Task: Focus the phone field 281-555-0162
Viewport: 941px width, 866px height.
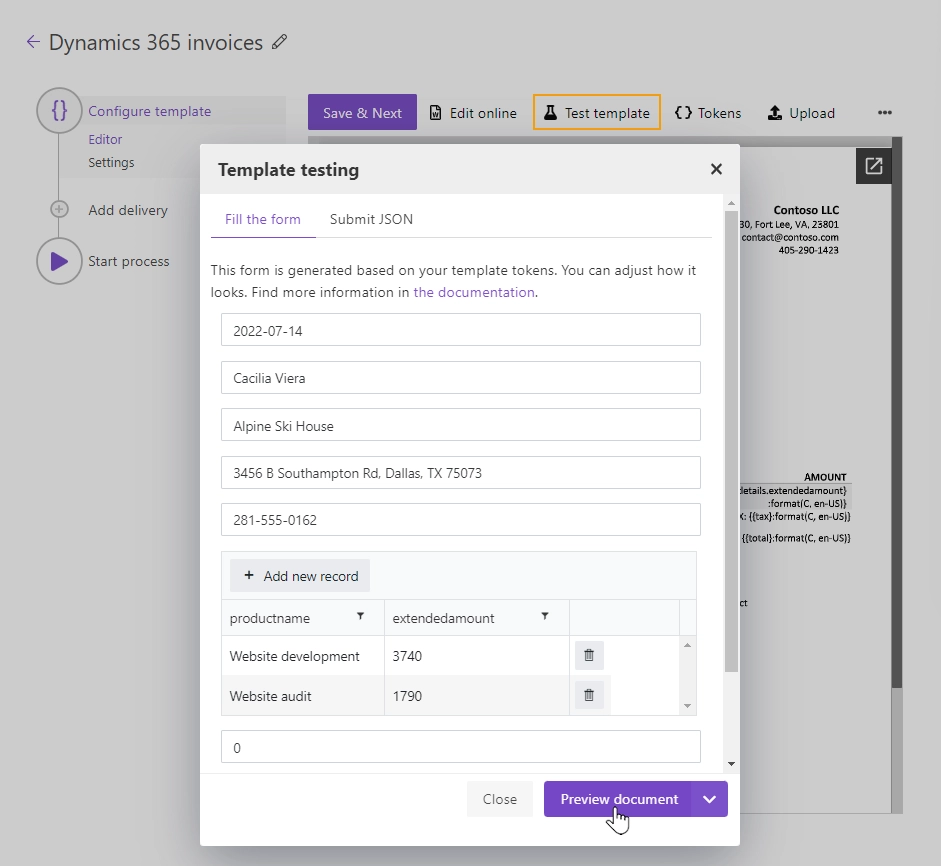Action: pyautogui.click(x=460, y=520)
